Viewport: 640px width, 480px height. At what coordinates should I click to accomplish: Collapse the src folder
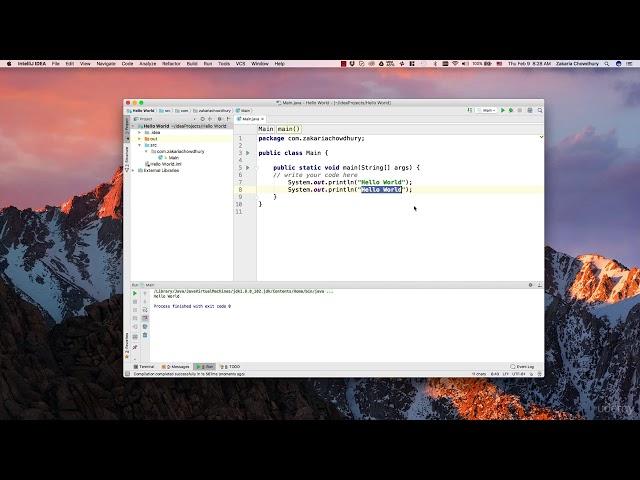140,145
